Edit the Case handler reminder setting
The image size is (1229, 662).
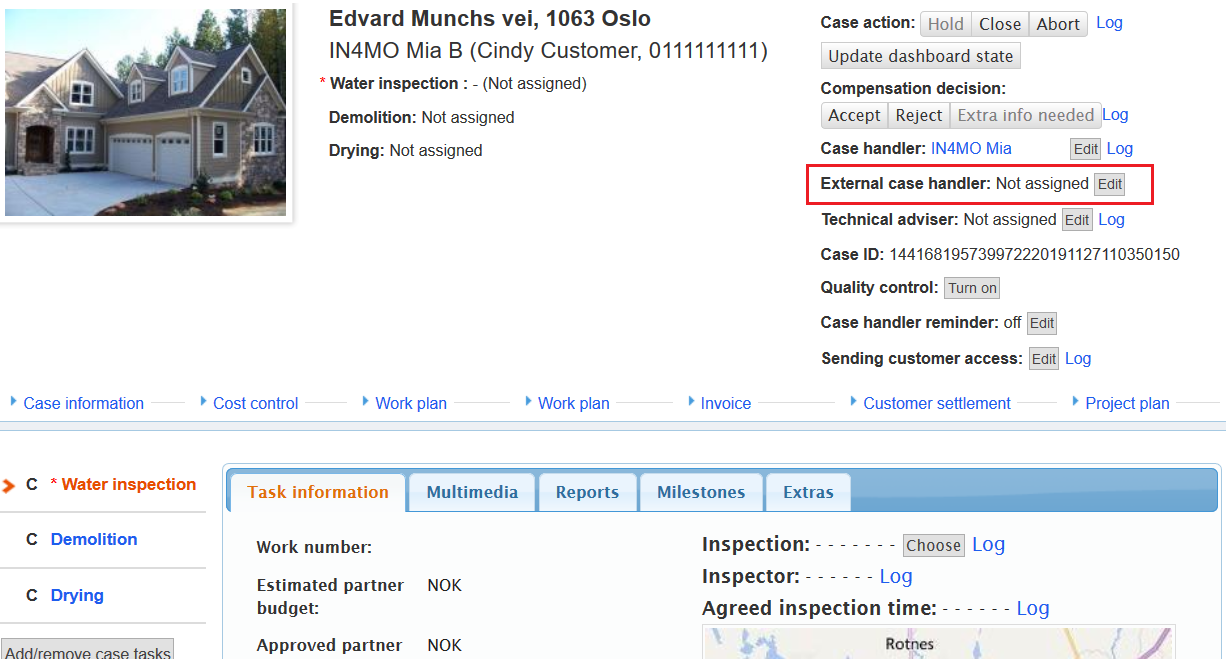[1041, 323]
